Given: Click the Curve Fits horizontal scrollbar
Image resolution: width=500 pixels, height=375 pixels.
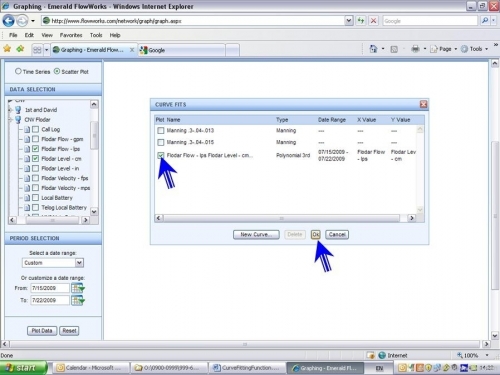Looking at the screenshot, I should click(282, 218).
